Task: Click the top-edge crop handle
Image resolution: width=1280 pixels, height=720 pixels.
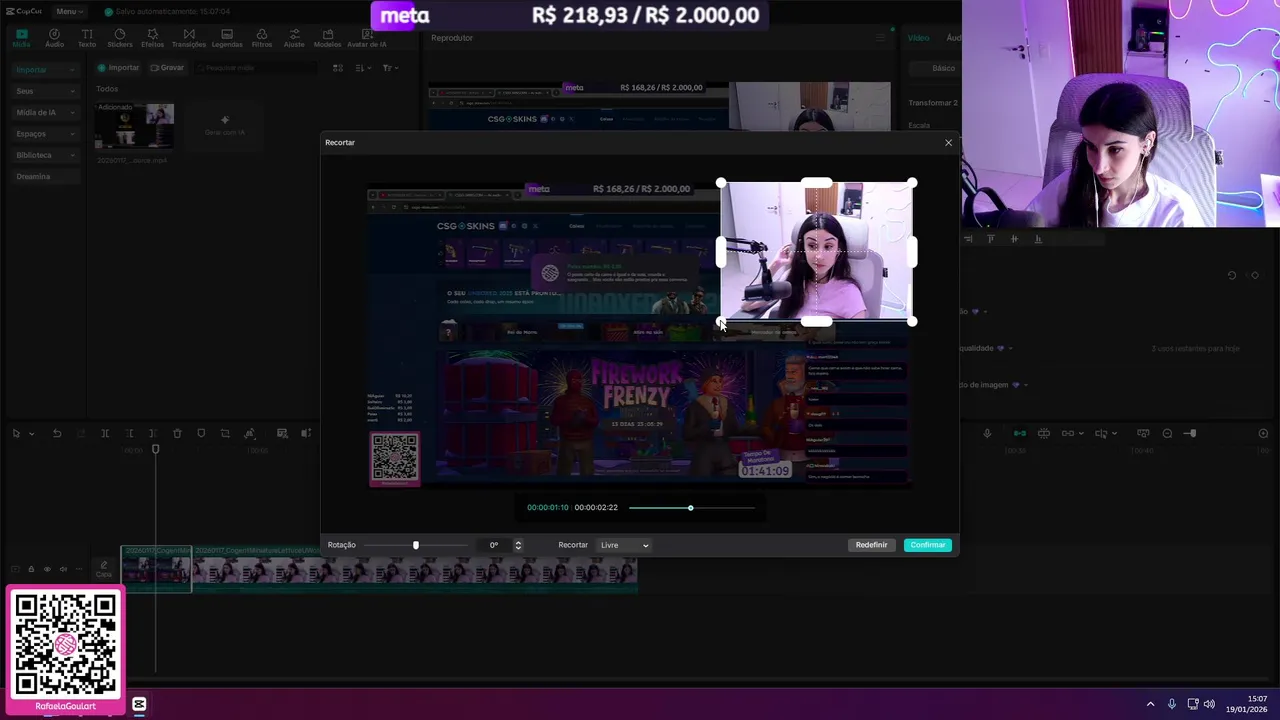Action: [816, 182]
